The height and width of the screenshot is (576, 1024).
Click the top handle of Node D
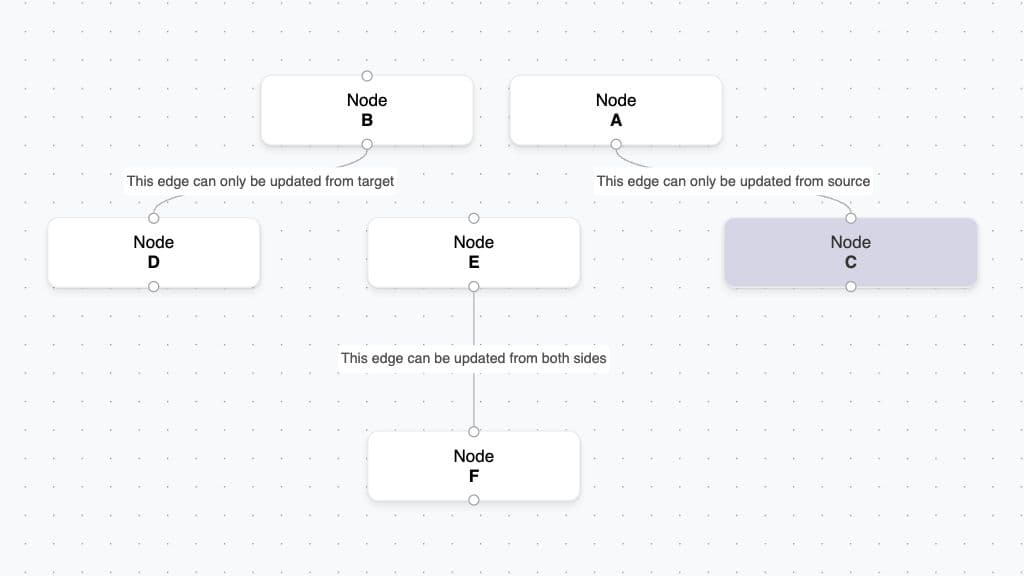(x=154, y=218)
